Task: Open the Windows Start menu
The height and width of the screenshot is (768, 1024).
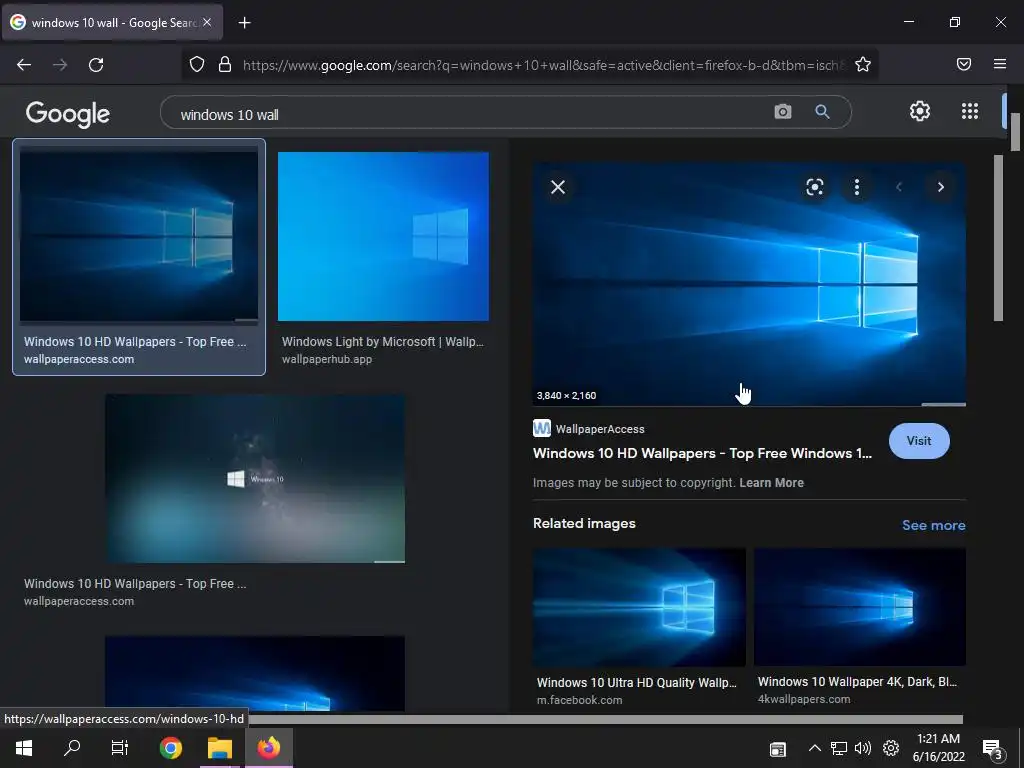Action: coord(24,748)
